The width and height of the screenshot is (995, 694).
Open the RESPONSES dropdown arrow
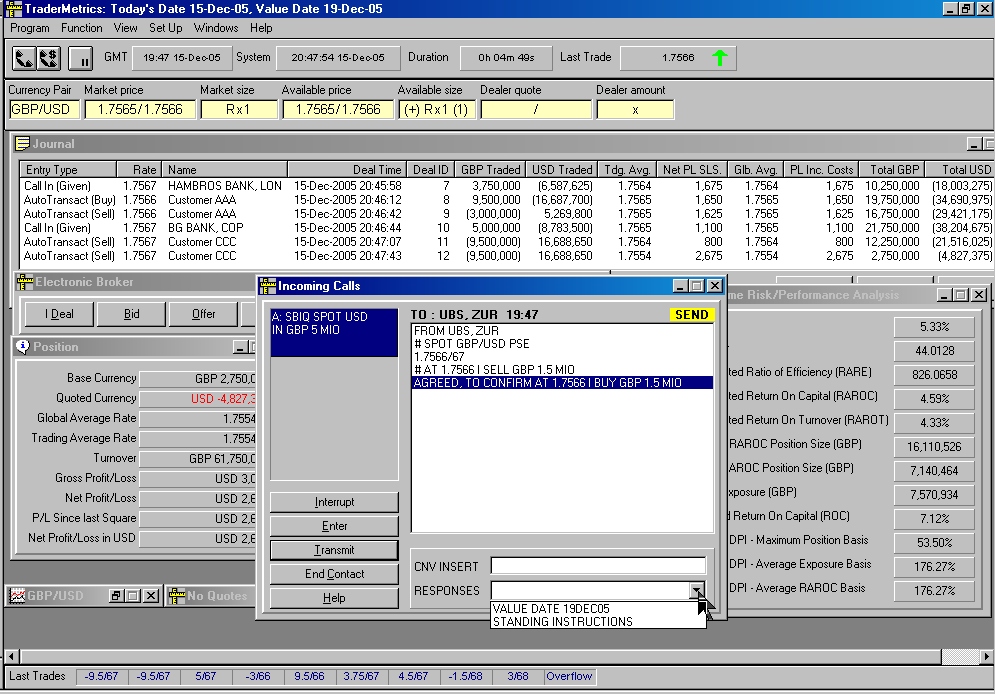pyautogui.click(x=697, y=591)
